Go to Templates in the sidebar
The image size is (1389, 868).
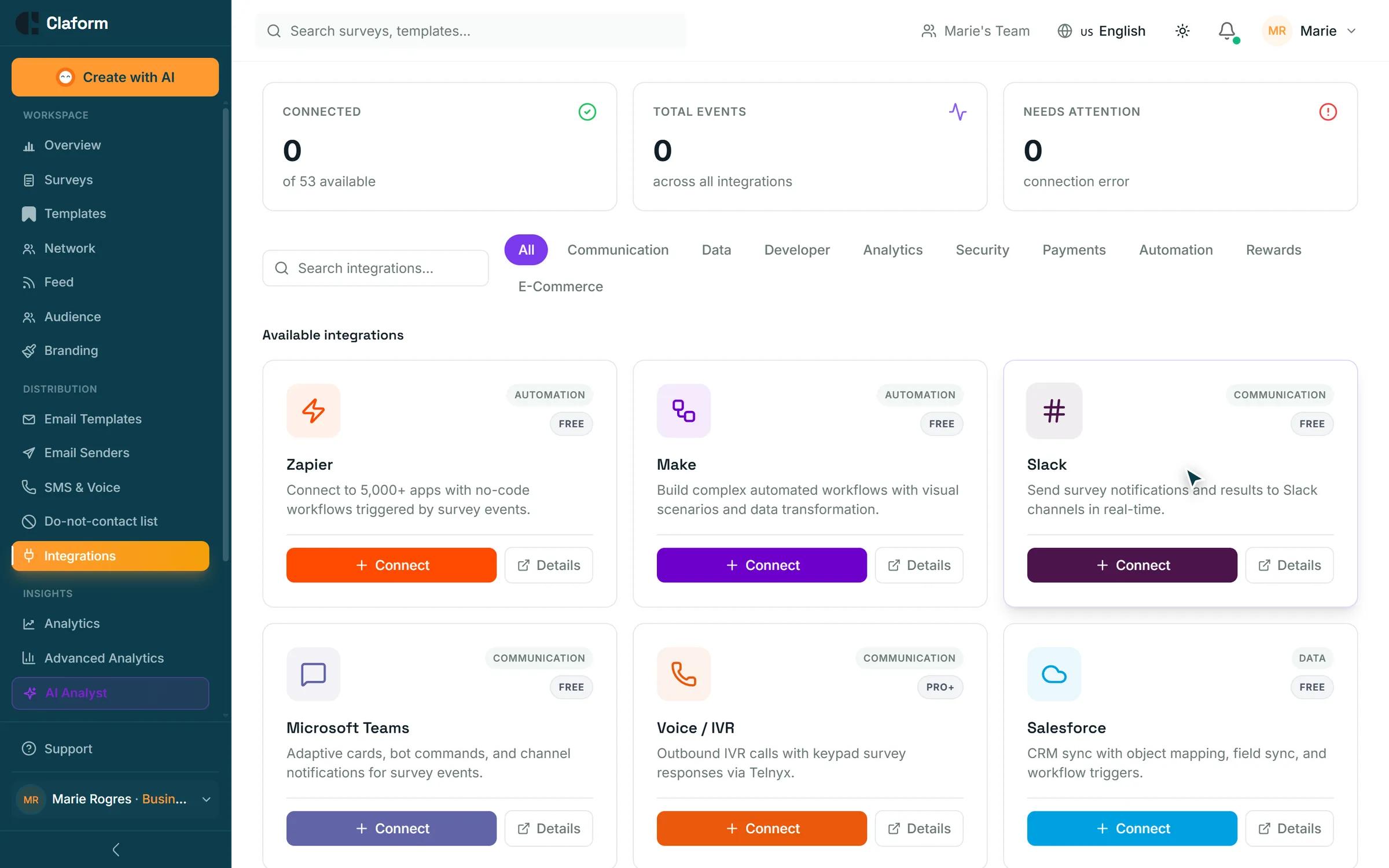tap(110, 214)
